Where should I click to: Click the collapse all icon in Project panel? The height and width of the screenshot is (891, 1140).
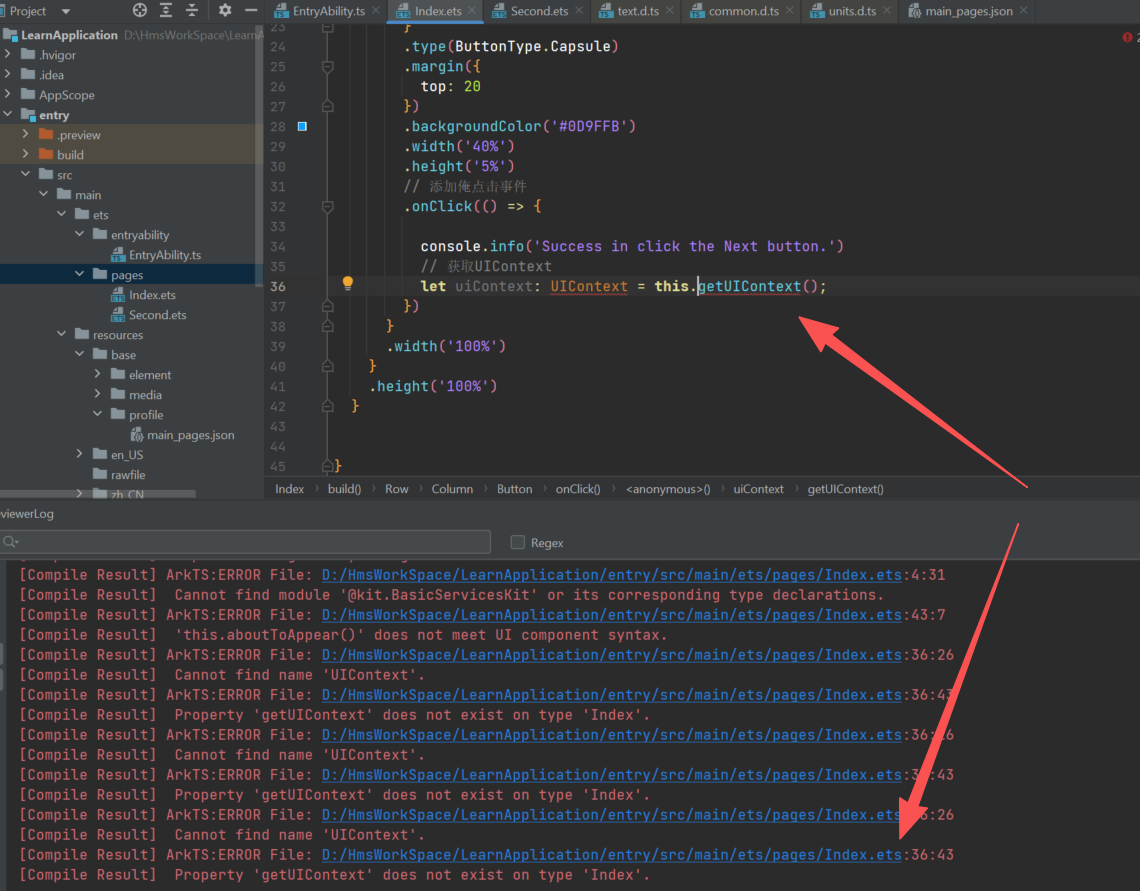(191, 11)
